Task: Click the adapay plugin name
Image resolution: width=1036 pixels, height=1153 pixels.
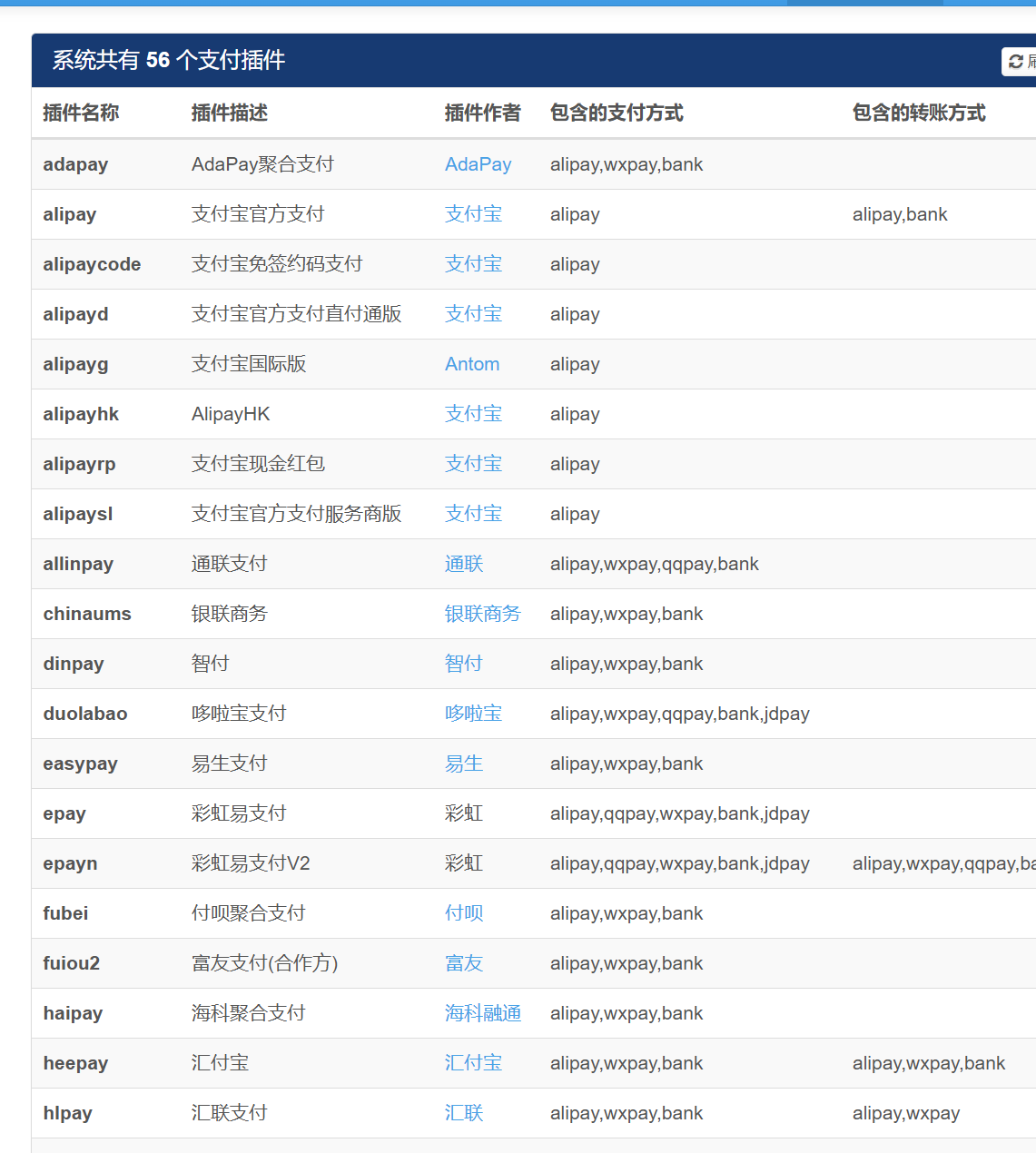Action: pyautogui.click(x=75, y=164)
